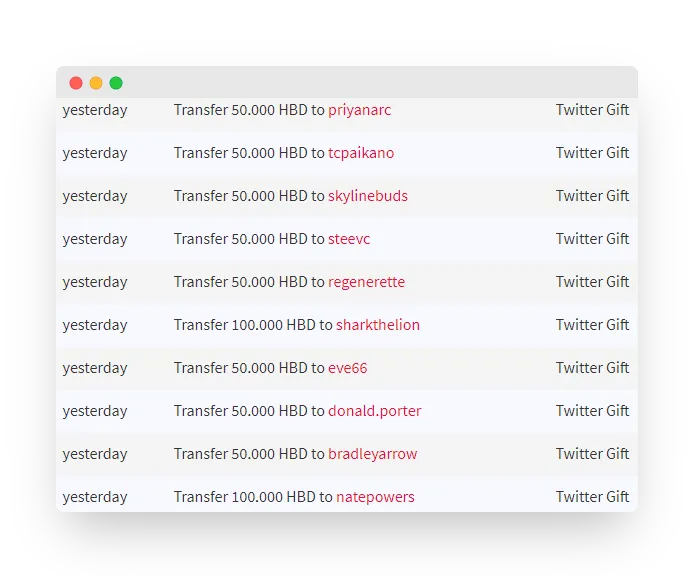Select the Twitter Gift memo for priyanarc

[x=592, y=110]
